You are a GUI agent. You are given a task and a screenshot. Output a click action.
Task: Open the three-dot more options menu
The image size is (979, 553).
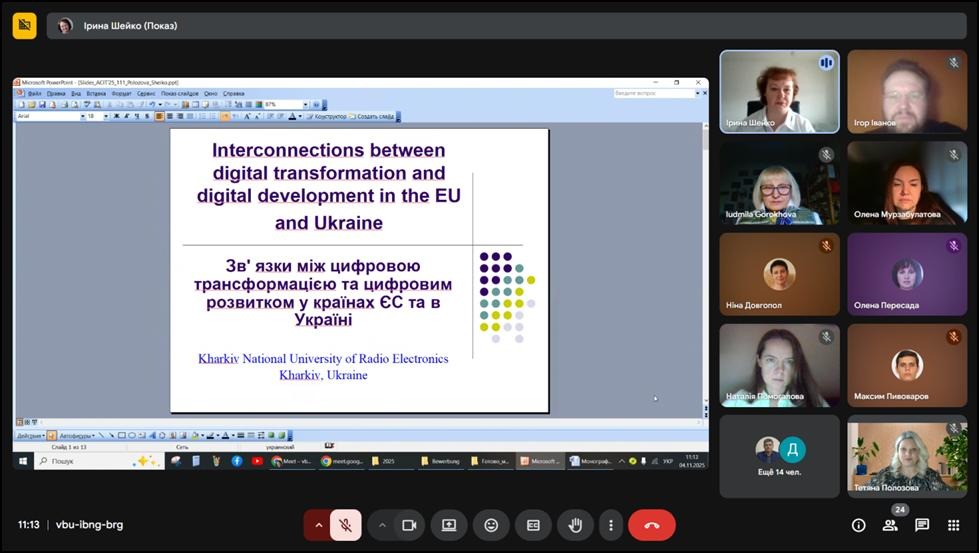[610, 525]
